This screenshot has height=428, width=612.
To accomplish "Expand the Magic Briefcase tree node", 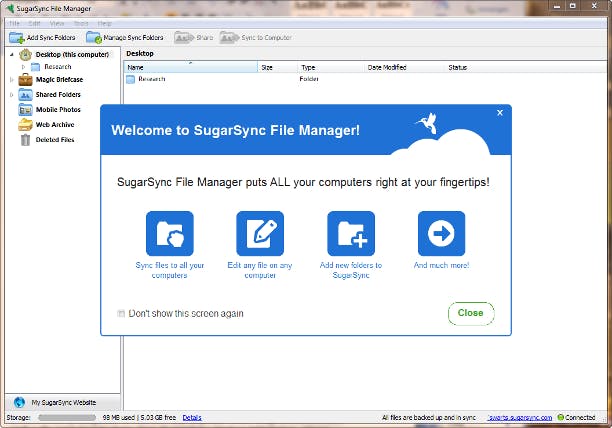I will point(12,80).
